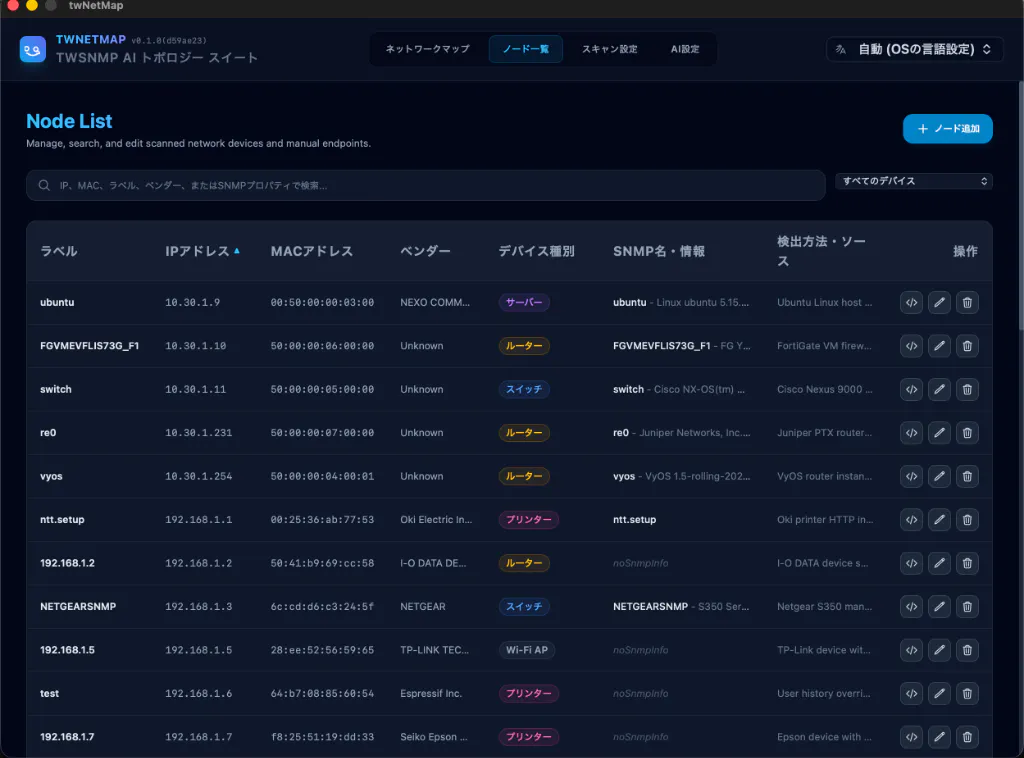Viewport: 1024px width, 758px height.
Task: Edit the ntt.setup node
Action: pyautogui.click(x=939, y=520)
